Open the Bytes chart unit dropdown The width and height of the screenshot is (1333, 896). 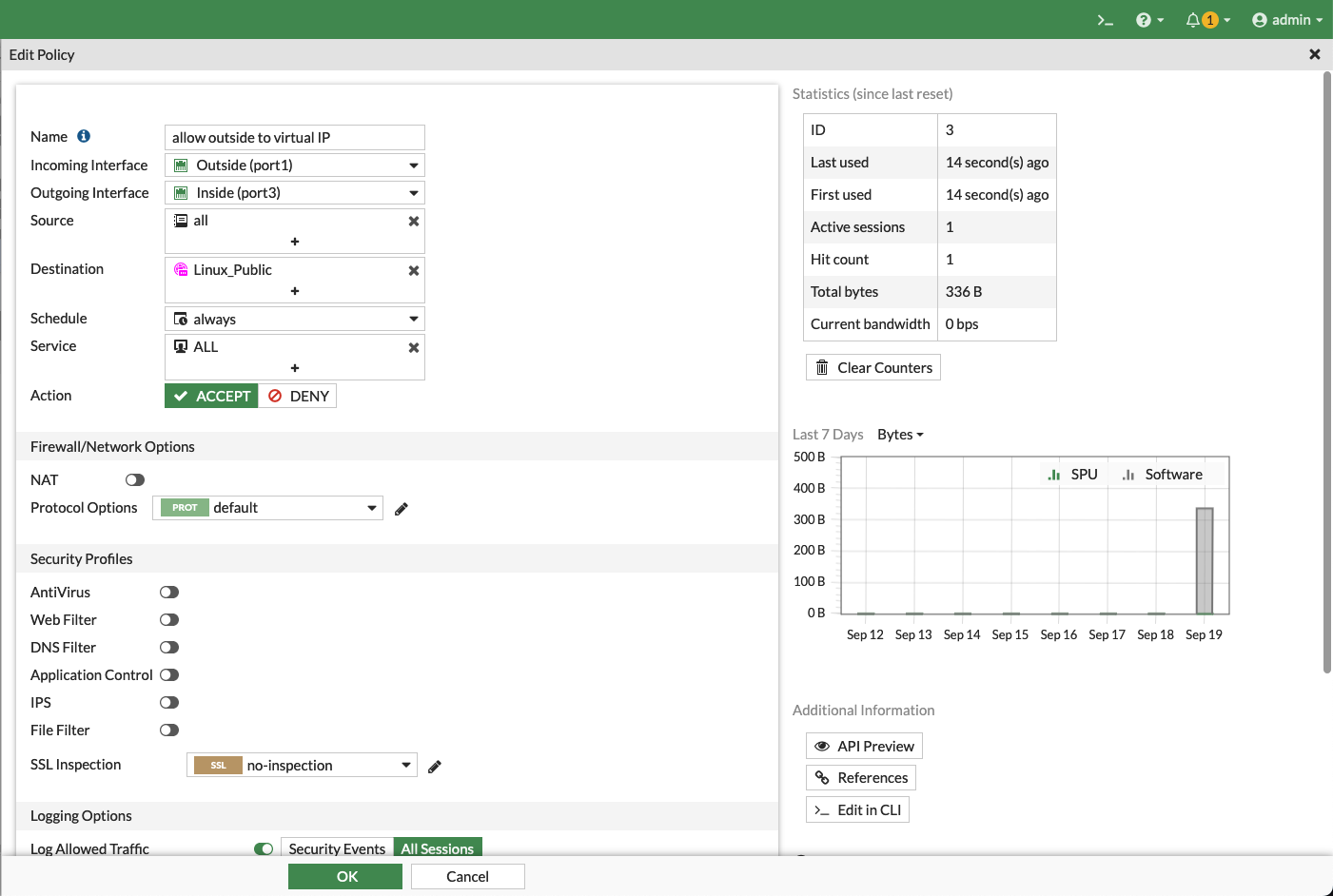pos(900,435)
